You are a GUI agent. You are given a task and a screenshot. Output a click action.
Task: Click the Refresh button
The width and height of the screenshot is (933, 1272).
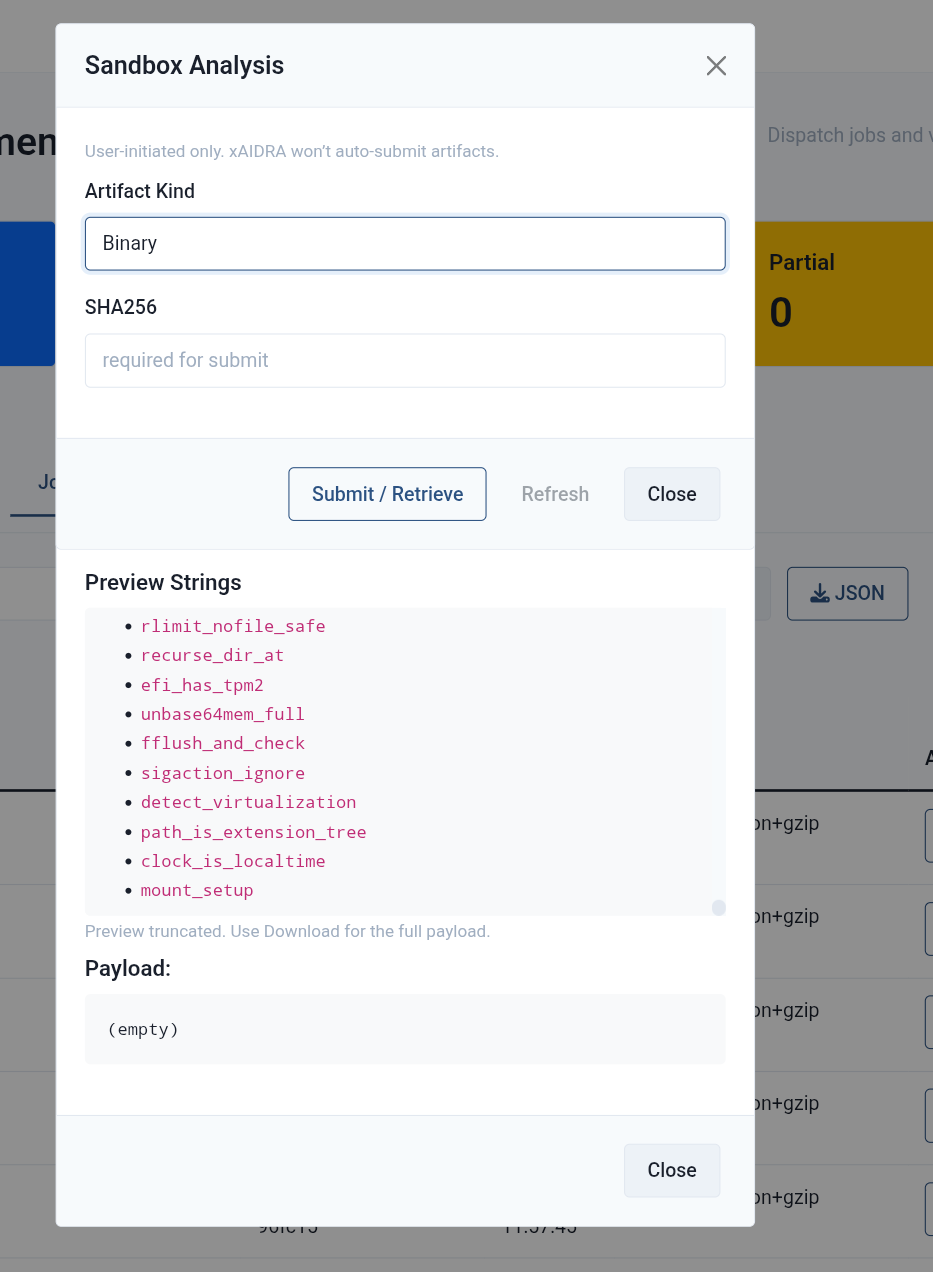[555, 494]
